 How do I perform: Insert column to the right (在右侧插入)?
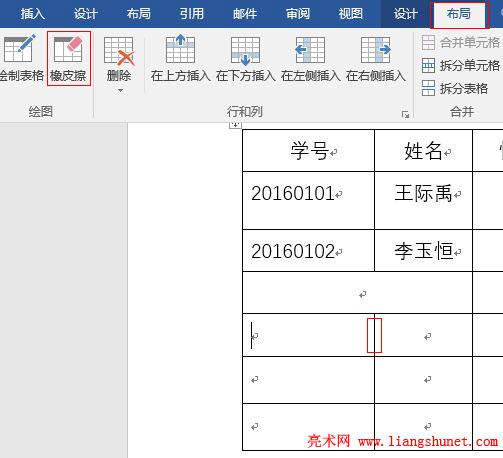point(376,59)
